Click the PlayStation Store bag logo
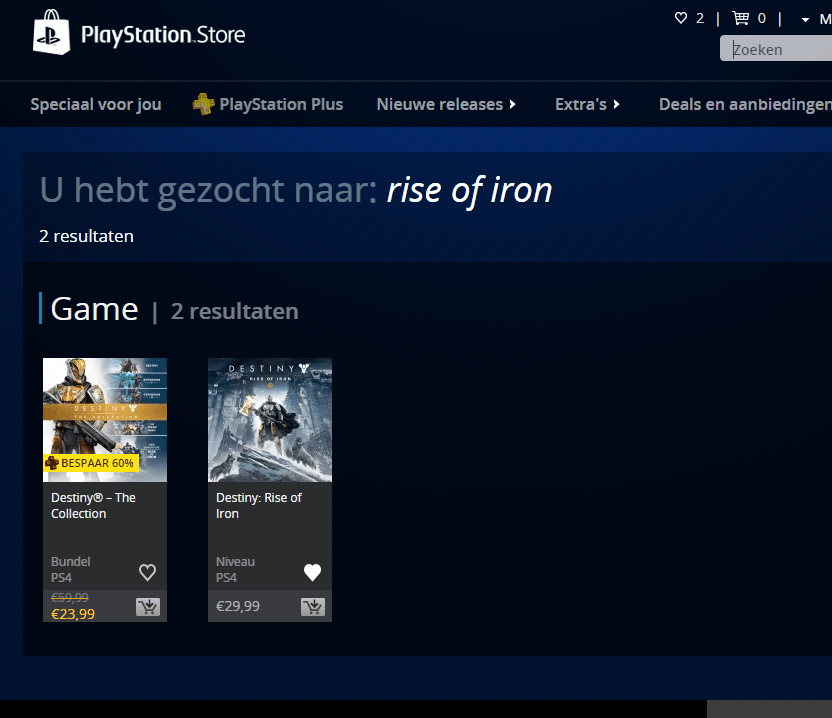The width and height of the screenshot is (832, 718). pos(51,32)
